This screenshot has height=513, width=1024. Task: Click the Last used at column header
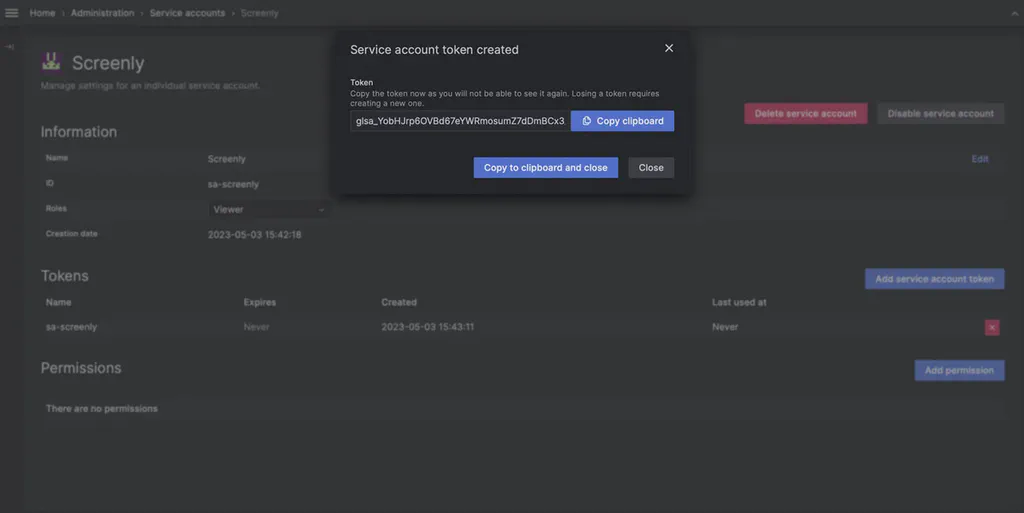pyautogui.click(x=739, y=302)
